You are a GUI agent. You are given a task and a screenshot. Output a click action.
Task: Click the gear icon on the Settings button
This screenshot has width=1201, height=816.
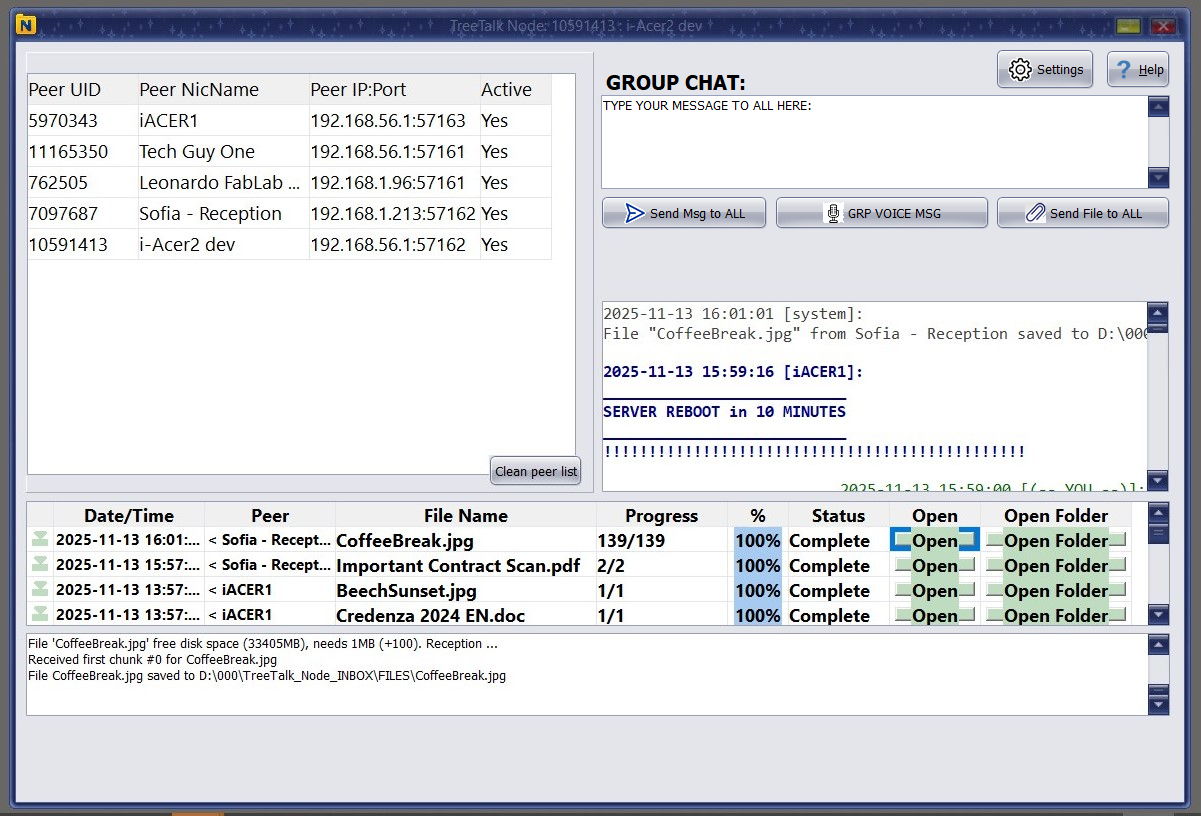point(1020,69)
